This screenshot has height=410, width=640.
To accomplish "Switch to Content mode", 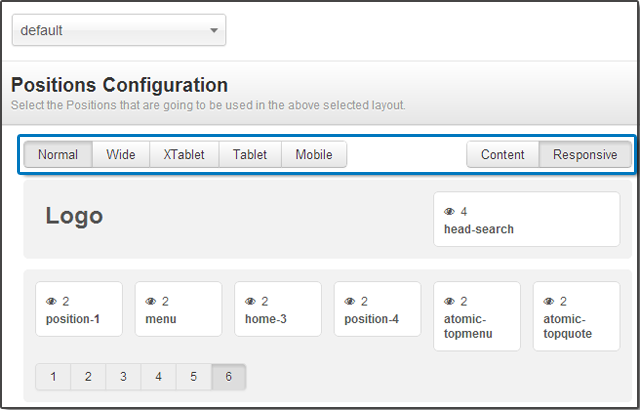I will 502,155.
